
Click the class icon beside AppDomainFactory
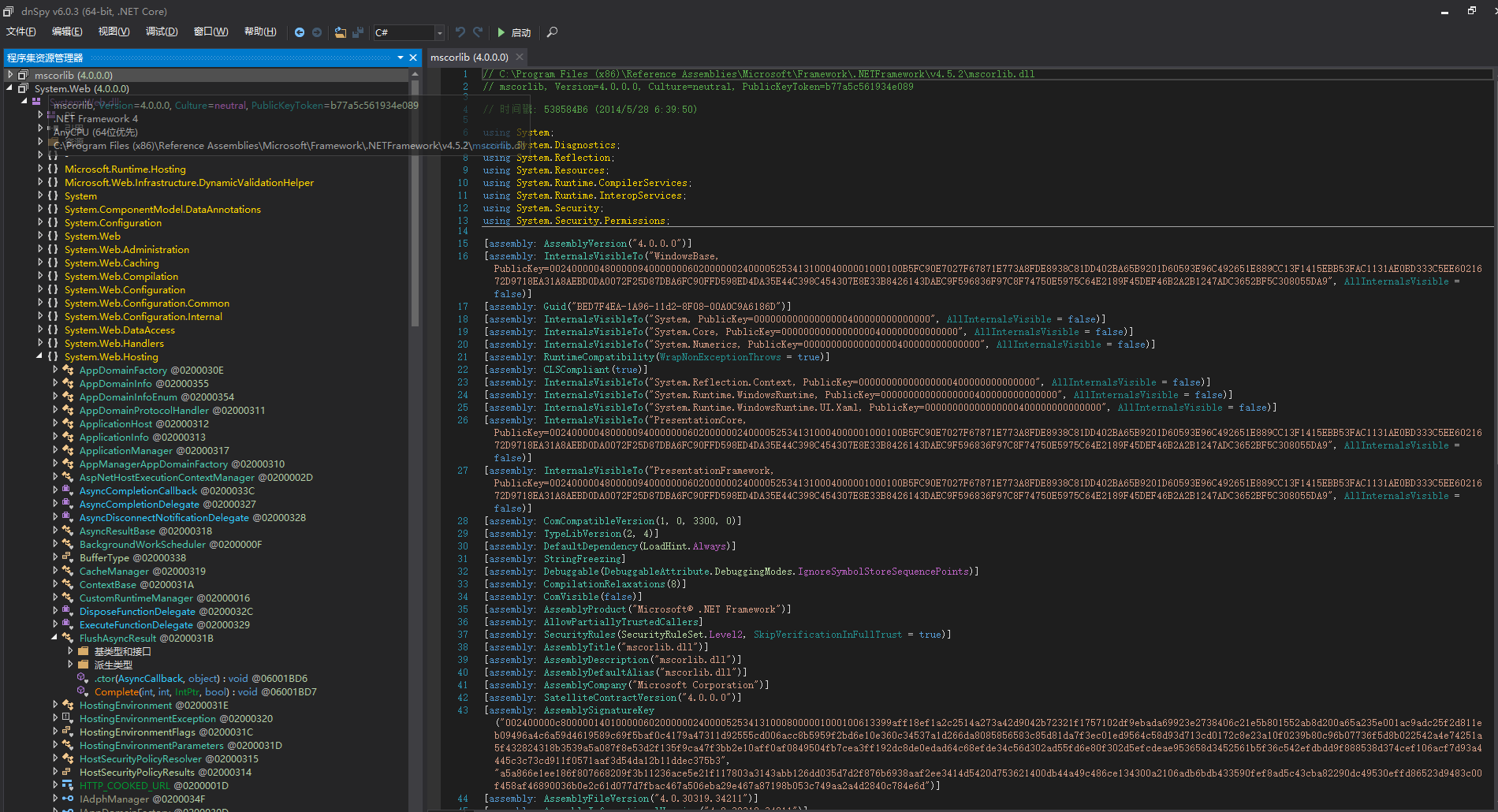(68, 370)
